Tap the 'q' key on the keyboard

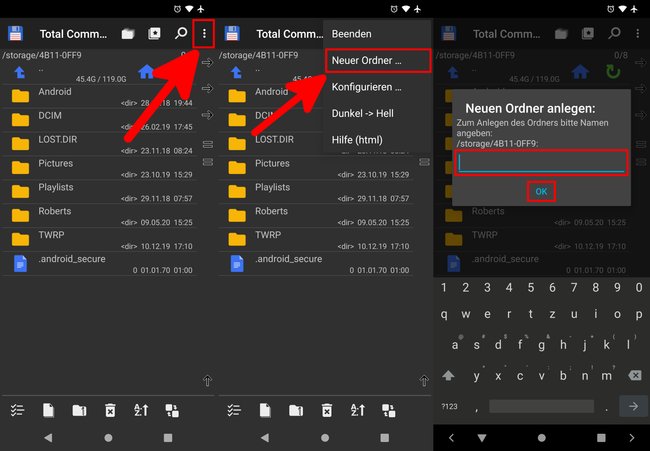click(x=444, y=315)
